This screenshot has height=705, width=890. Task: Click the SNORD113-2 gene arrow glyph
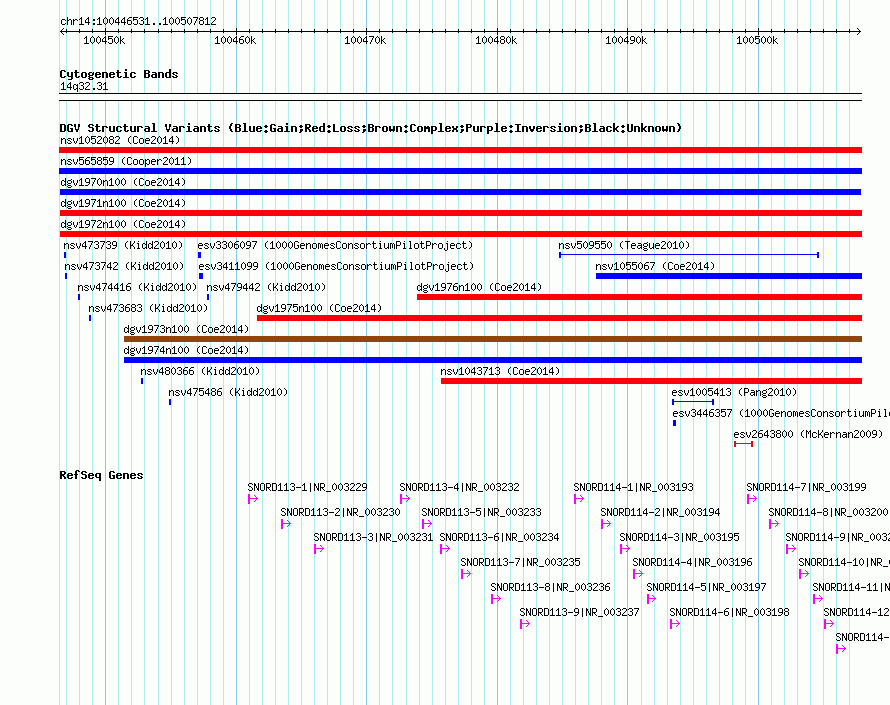[x=286, y=524]
